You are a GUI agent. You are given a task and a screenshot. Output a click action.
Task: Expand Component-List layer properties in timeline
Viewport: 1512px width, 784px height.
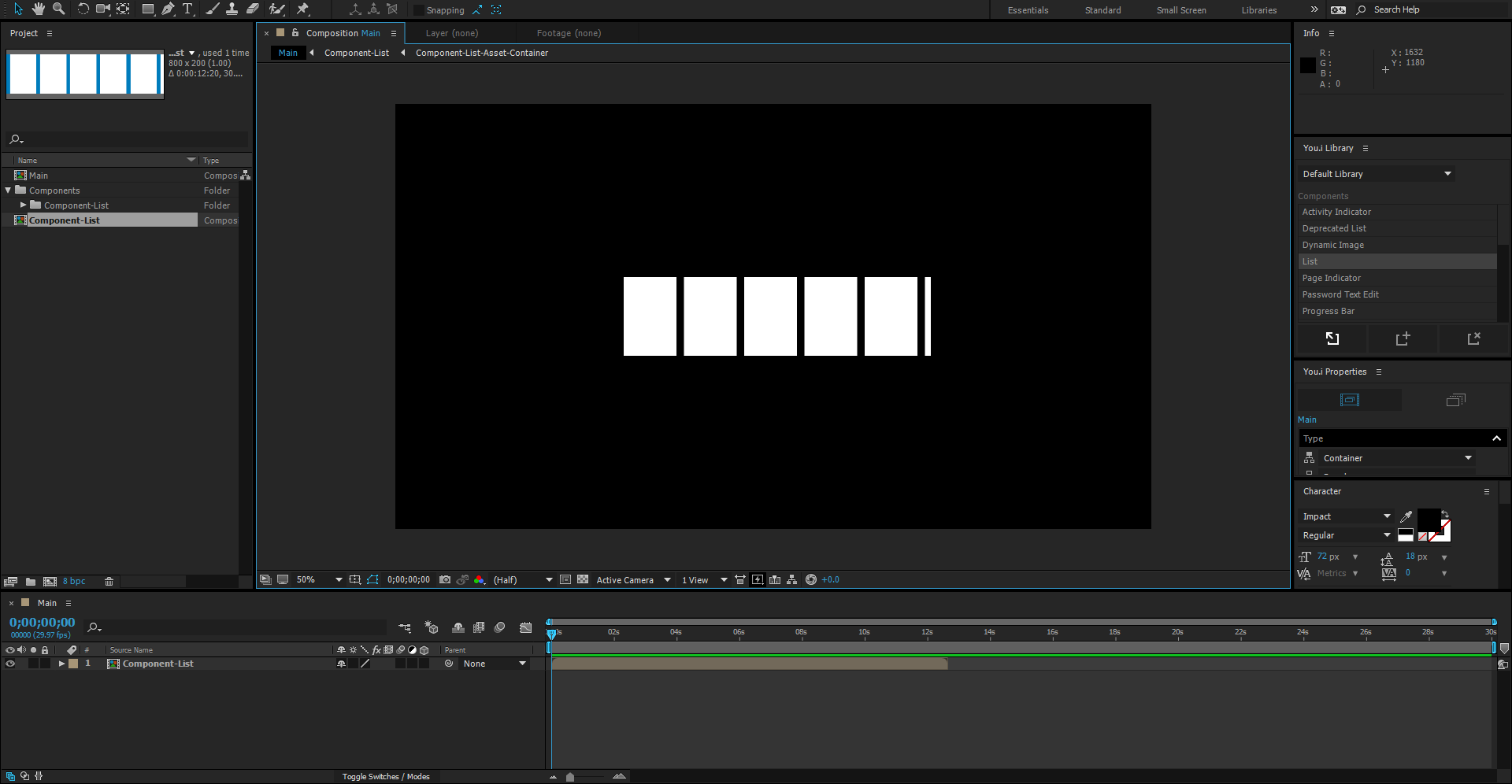coord(61,664)
